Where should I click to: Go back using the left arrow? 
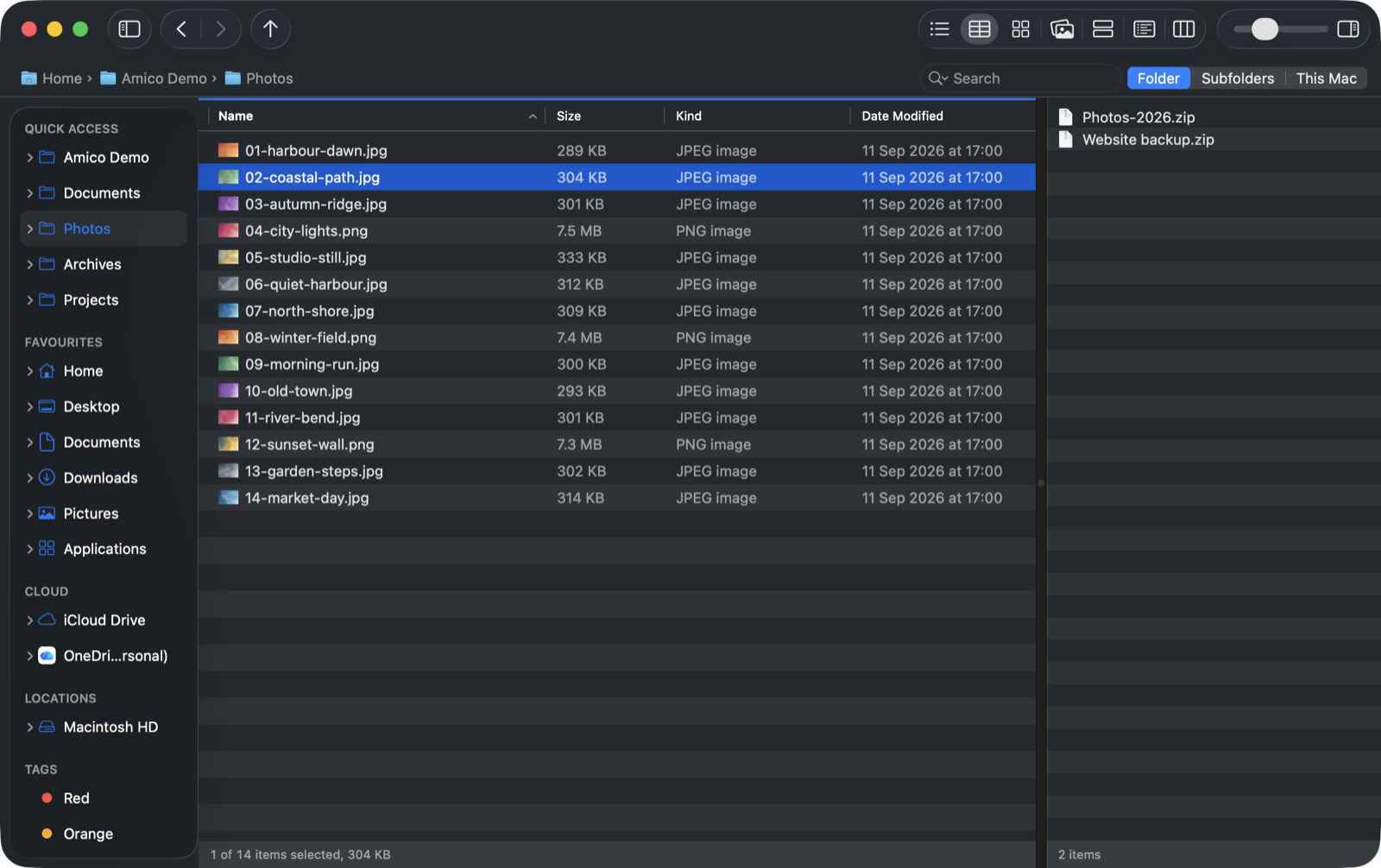181,29
